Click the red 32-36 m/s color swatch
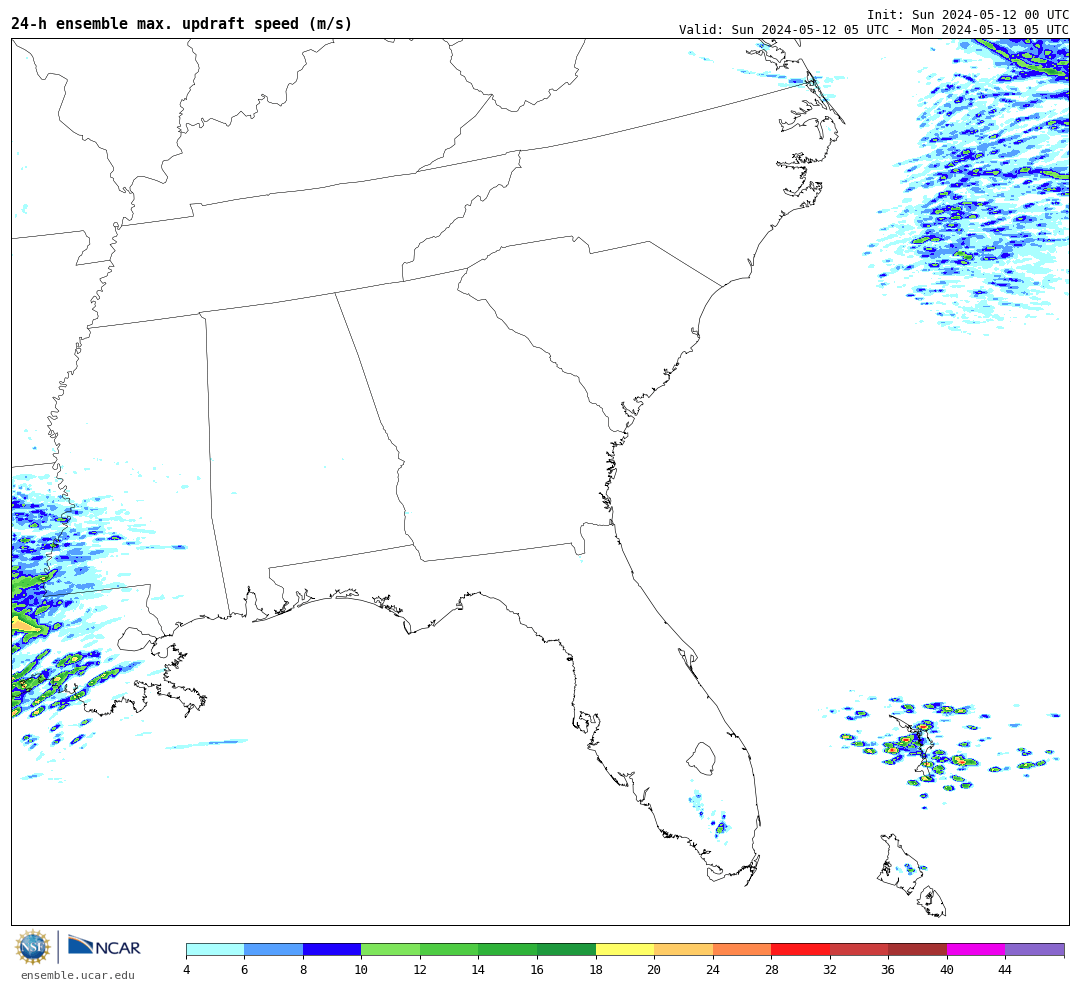The image size is (1080, 988). tap(859, 950)
